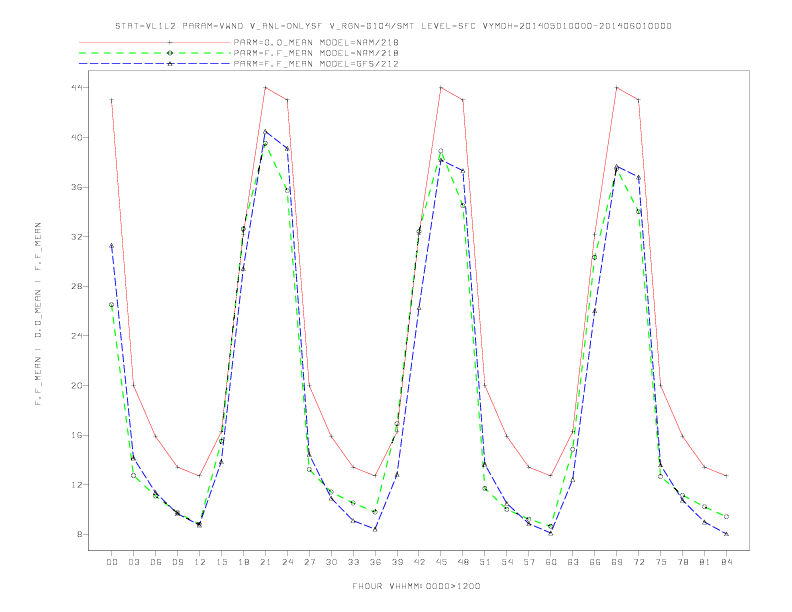Click y-axis tick label 28
792x612 pixels.
pos(77,286)
